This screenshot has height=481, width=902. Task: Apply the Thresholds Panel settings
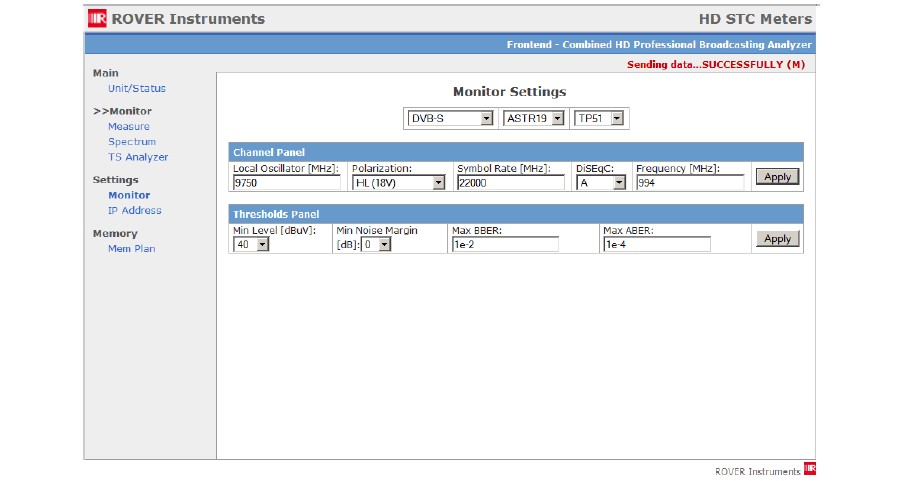777,239
